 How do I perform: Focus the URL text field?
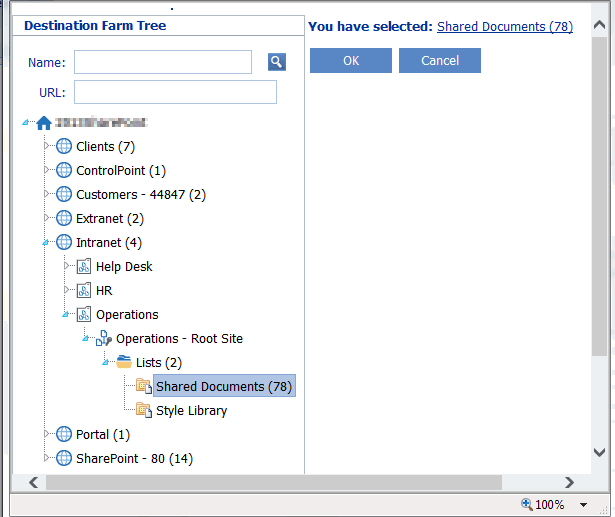coord(175,92)
